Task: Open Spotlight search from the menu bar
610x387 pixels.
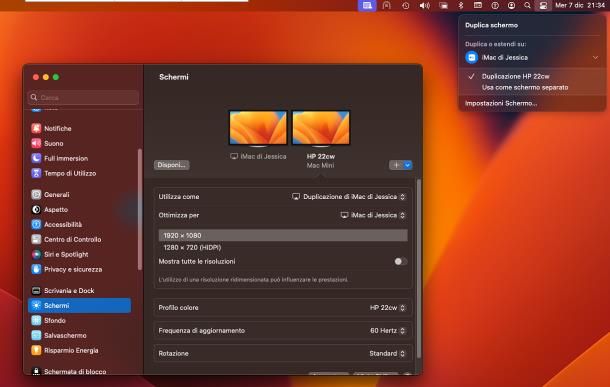Action: pyautogui.click(x=527, y=5)
